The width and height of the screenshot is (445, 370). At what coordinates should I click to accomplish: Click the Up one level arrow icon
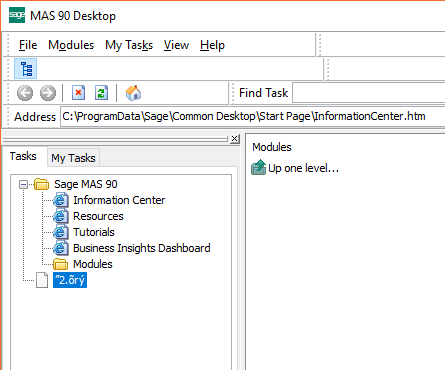coord(258,167)
